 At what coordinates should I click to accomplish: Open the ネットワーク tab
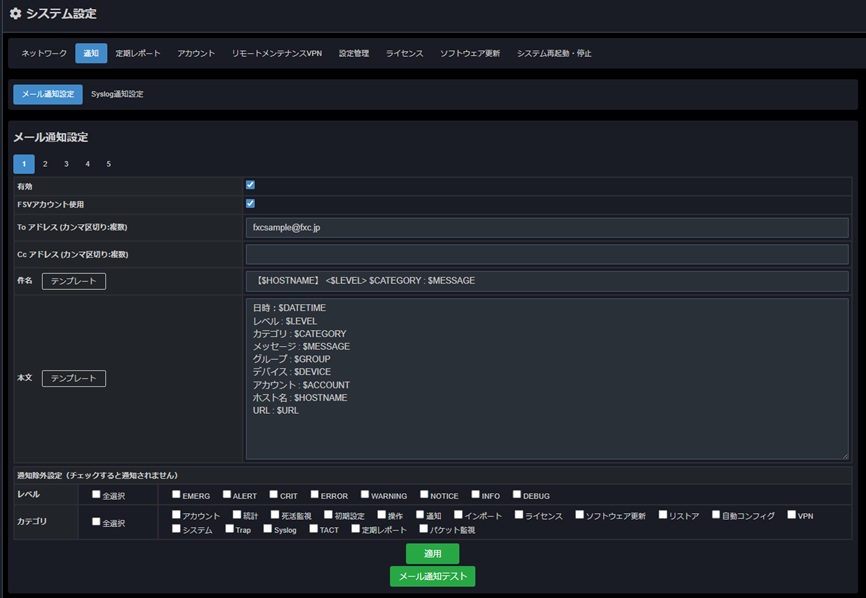[44, 53]
